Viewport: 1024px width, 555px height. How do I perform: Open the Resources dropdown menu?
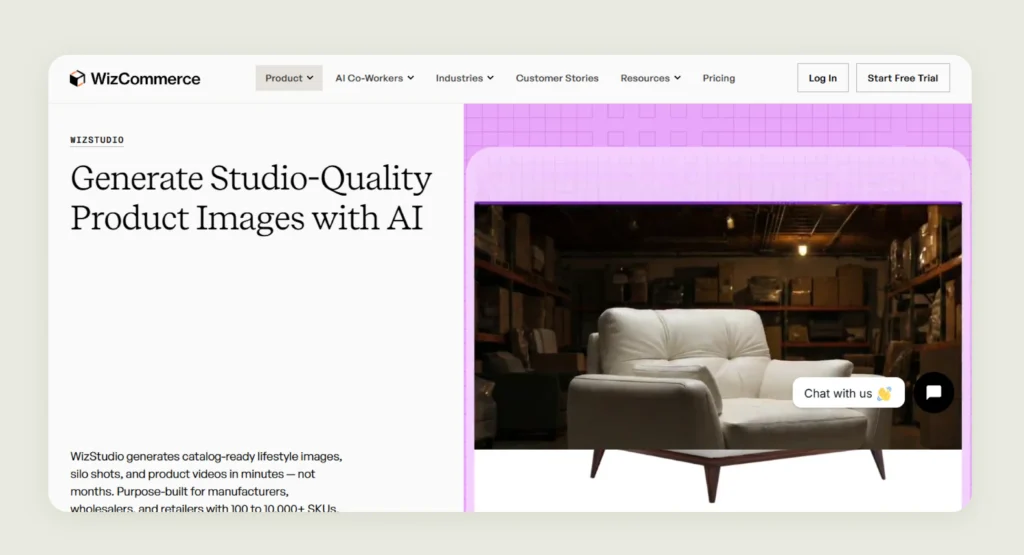tap(650, 78)
